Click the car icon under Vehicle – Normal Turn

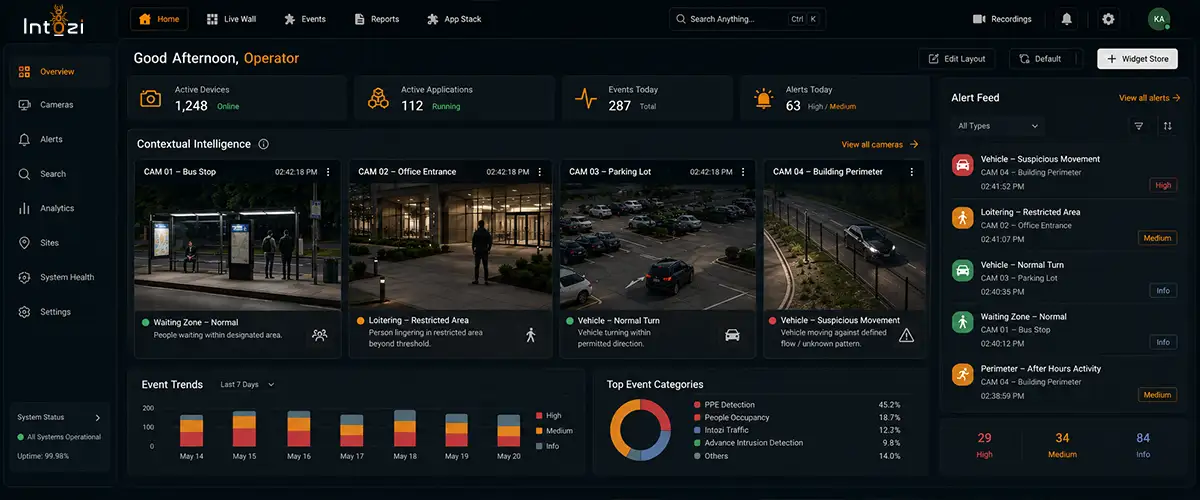point(732,335)
